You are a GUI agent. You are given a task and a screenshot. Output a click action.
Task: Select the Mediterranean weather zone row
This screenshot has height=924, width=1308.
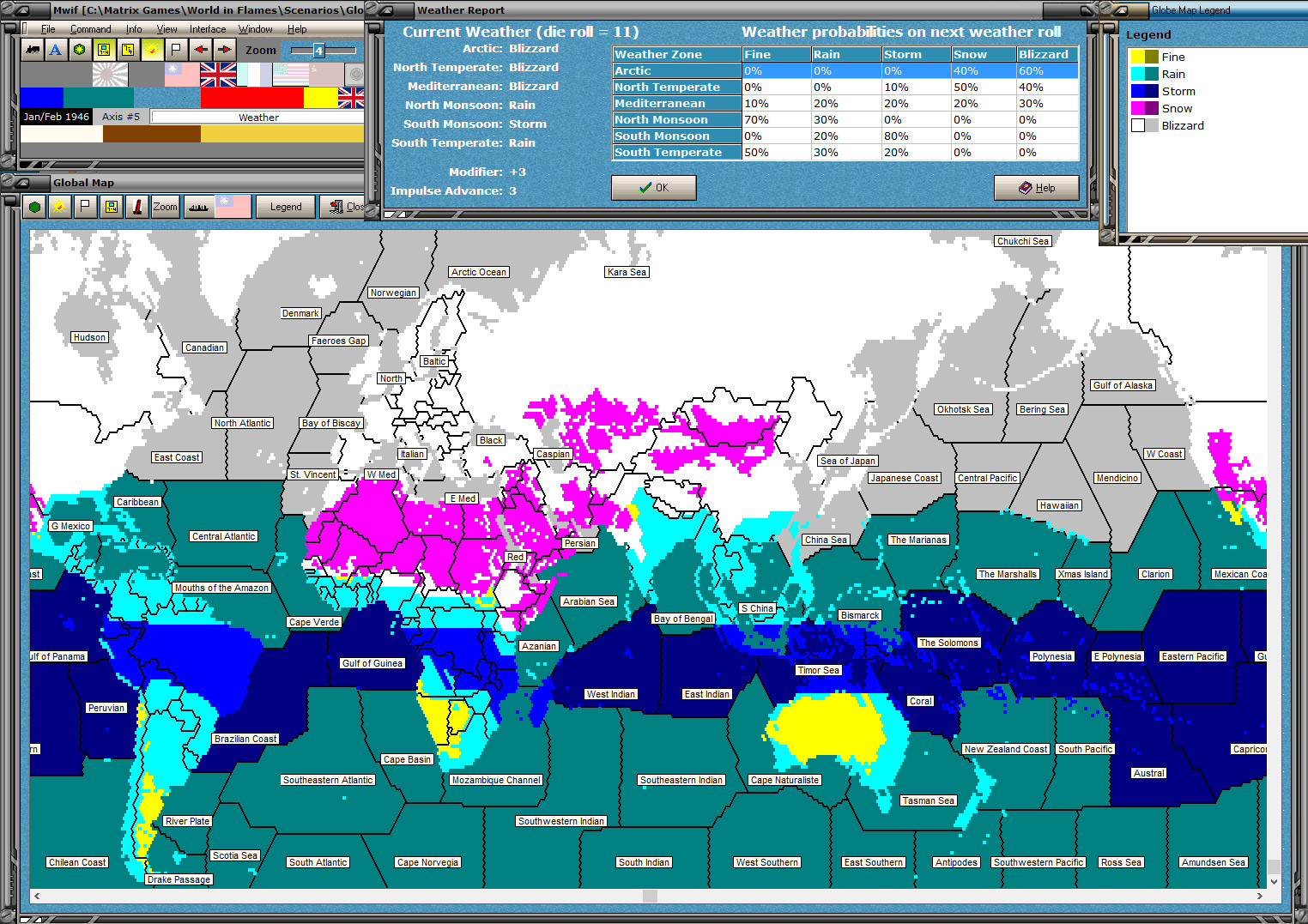(845, 104)
